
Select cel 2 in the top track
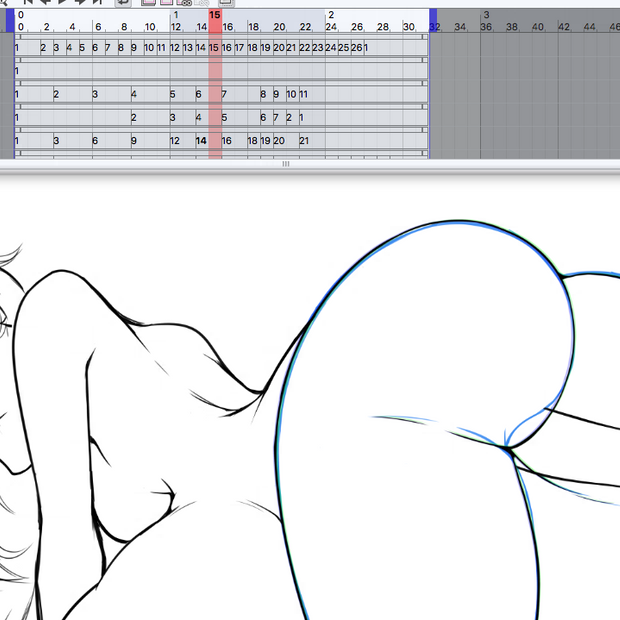point(43,48)
